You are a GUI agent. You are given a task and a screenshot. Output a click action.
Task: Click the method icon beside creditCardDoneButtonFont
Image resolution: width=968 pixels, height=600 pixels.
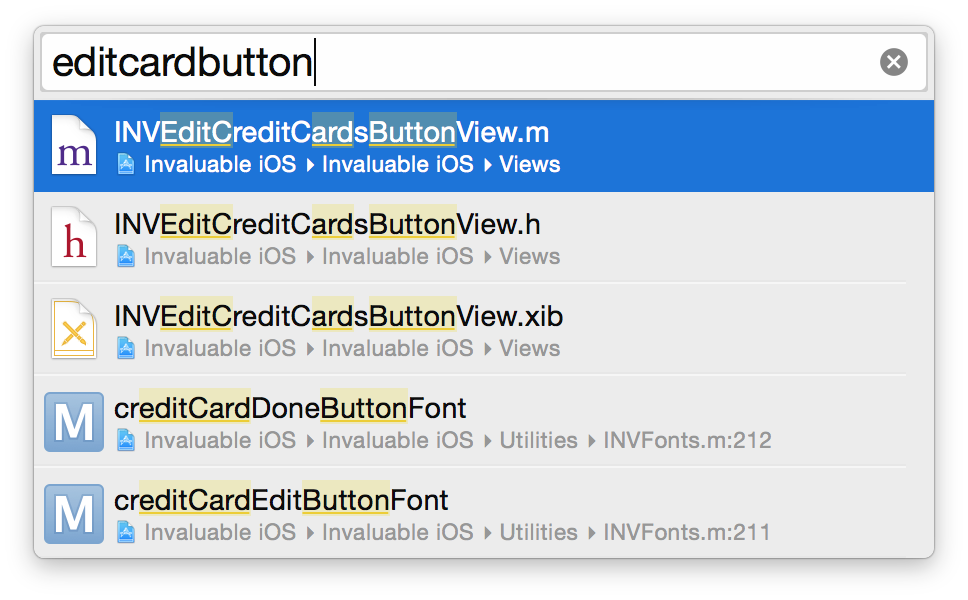click(x=74, y=421)
